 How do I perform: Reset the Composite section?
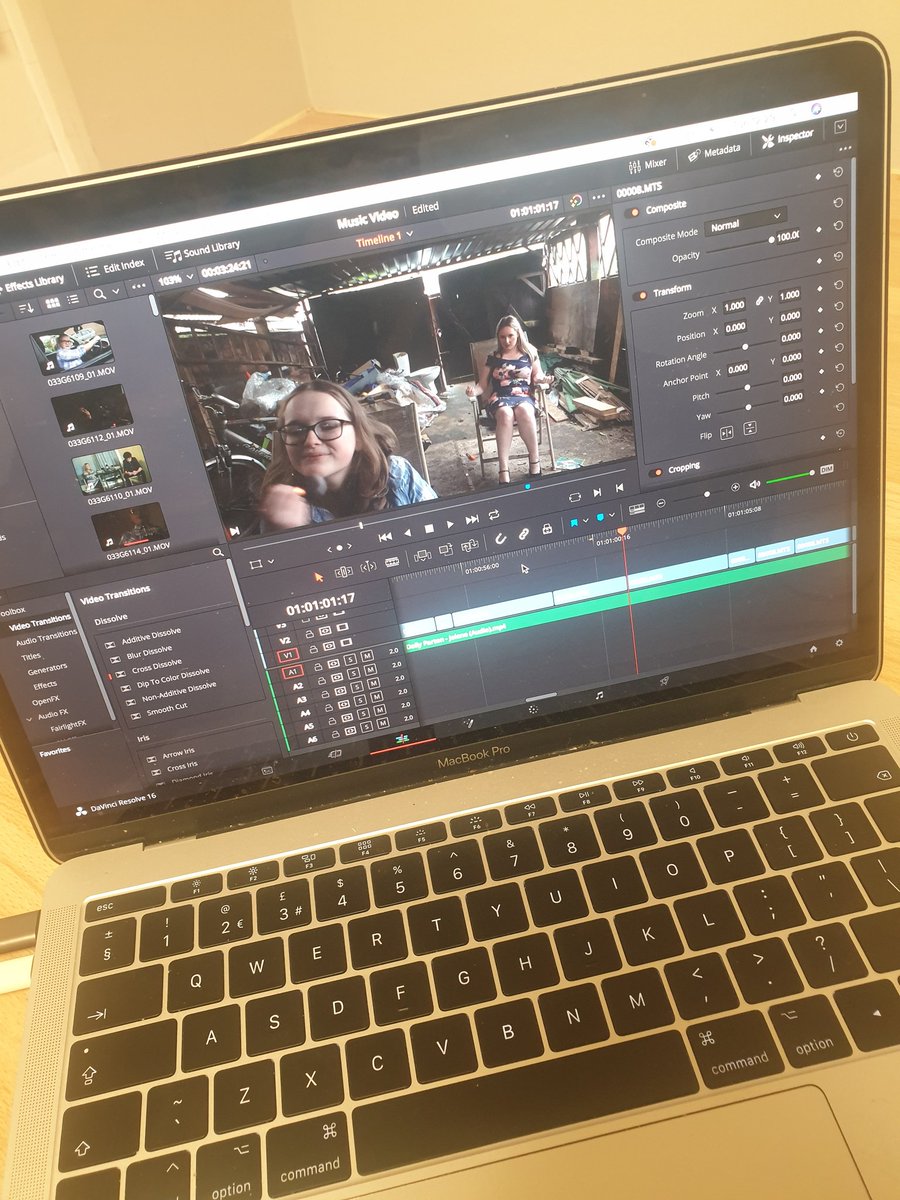pyautogui.click(x=837, y=171)
